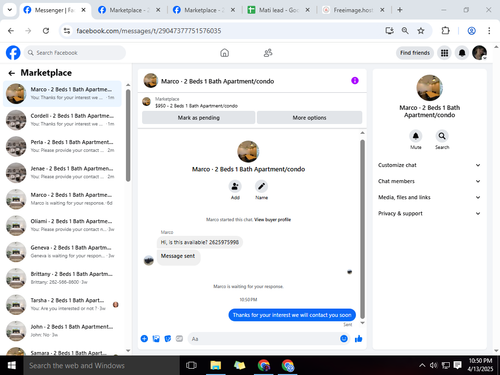Open the emoji picker in message box
This screenshot has width=500, height=375.
coord(344,339)
